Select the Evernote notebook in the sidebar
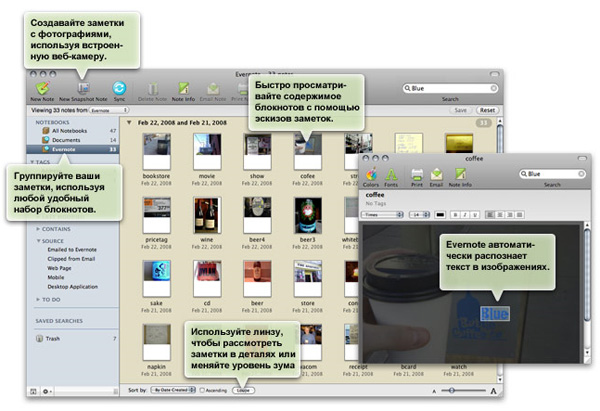 pyautogui.click(x=73, y=149)
